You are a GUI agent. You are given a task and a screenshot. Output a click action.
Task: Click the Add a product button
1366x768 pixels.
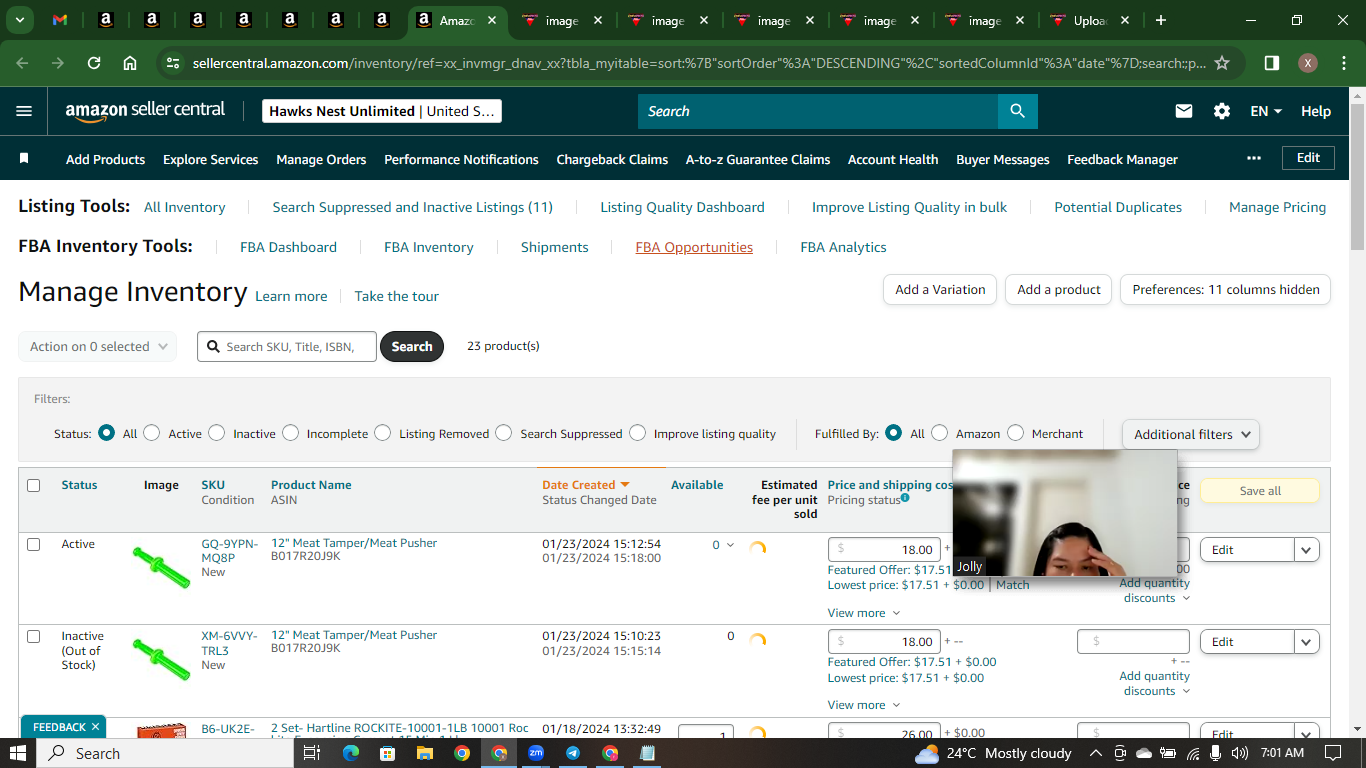pyautogui.click(x=1059, y=289)
